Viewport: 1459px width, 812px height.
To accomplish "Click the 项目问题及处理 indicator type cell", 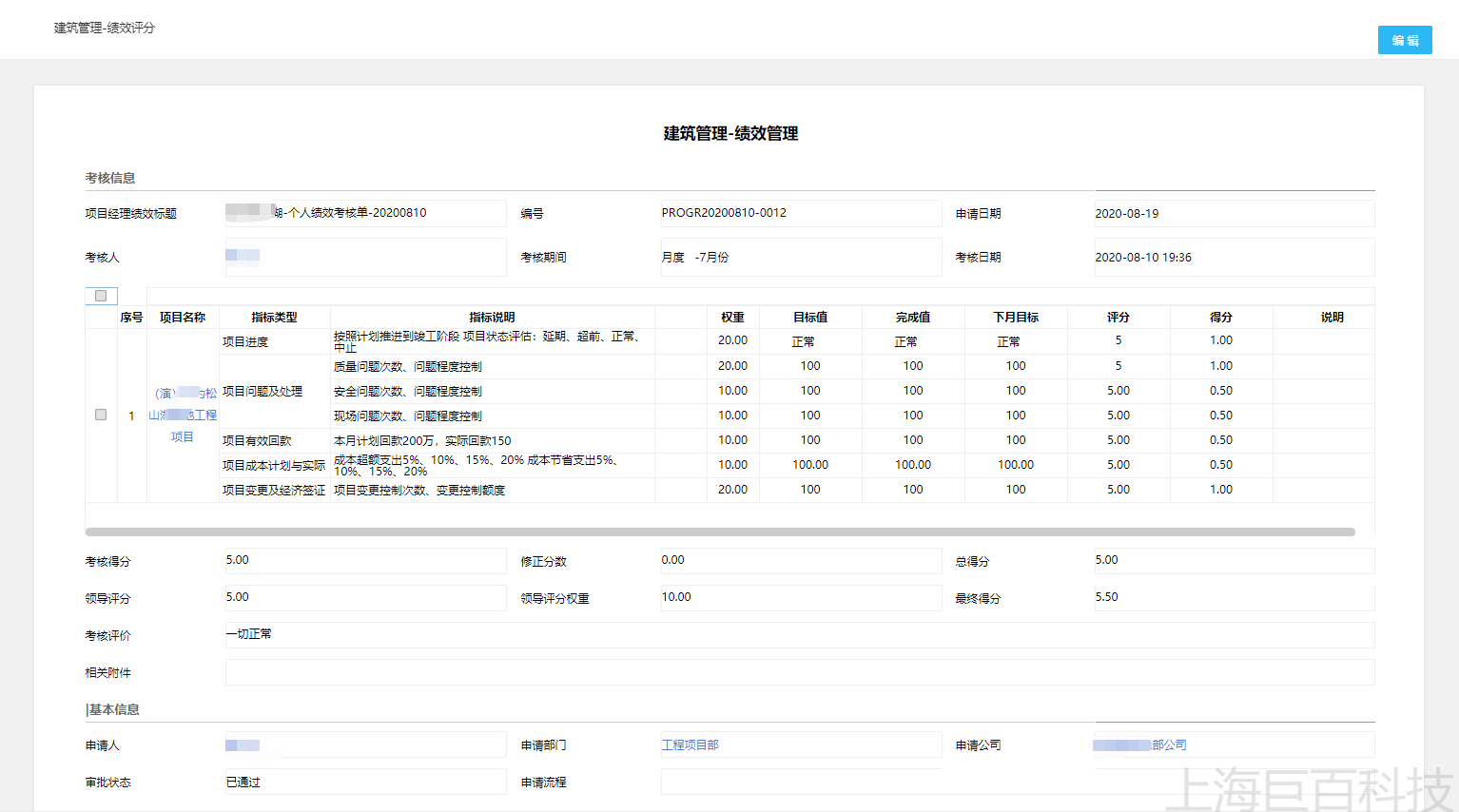I will 274,391.
